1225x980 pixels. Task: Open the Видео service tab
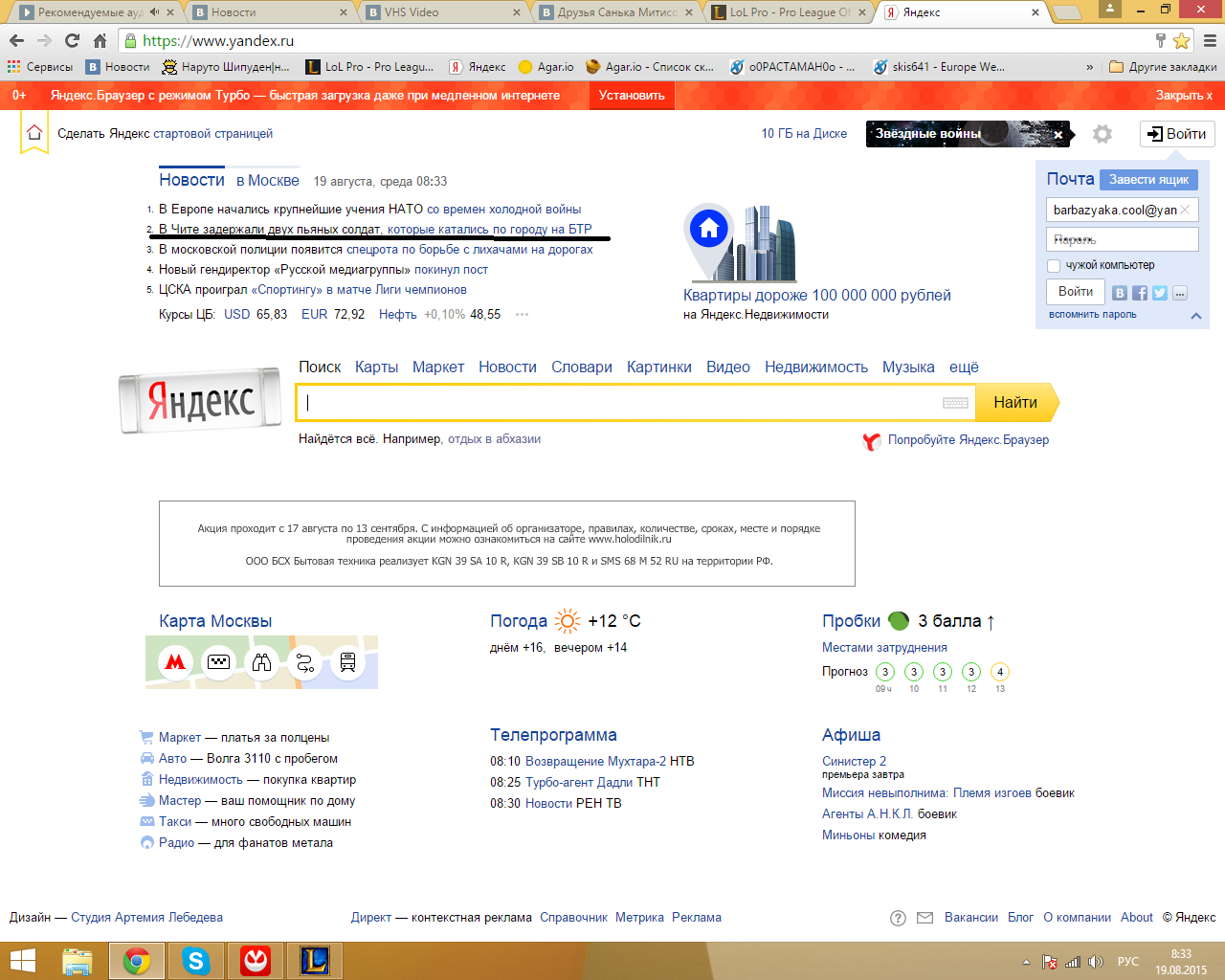click(728, 367)
